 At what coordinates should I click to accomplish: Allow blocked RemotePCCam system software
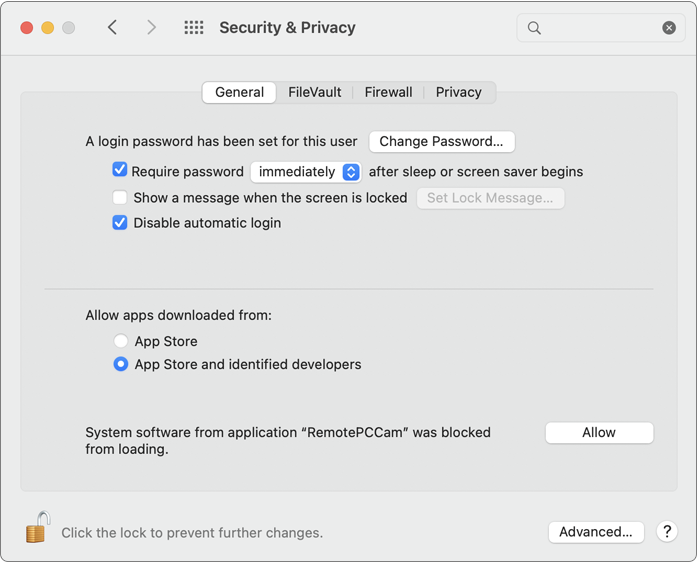coord(599,432)
